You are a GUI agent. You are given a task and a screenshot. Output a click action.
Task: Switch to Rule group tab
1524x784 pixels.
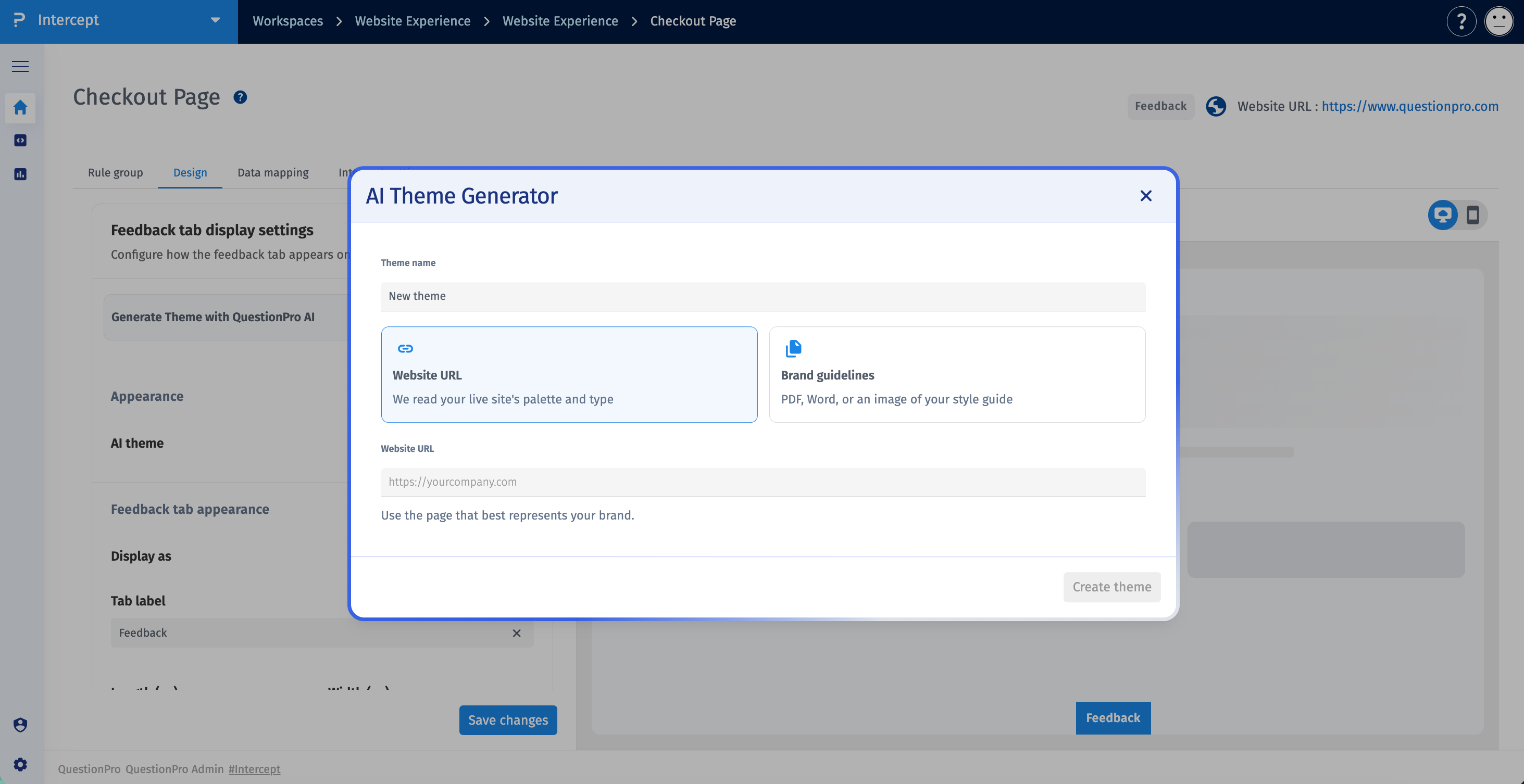tap(115, 173)
